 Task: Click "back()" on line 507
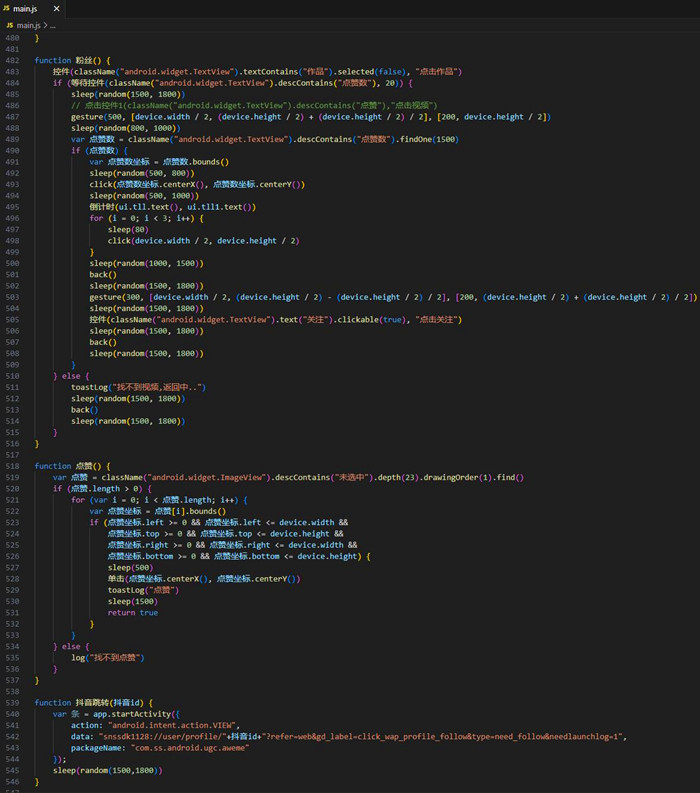click(103, 342)
